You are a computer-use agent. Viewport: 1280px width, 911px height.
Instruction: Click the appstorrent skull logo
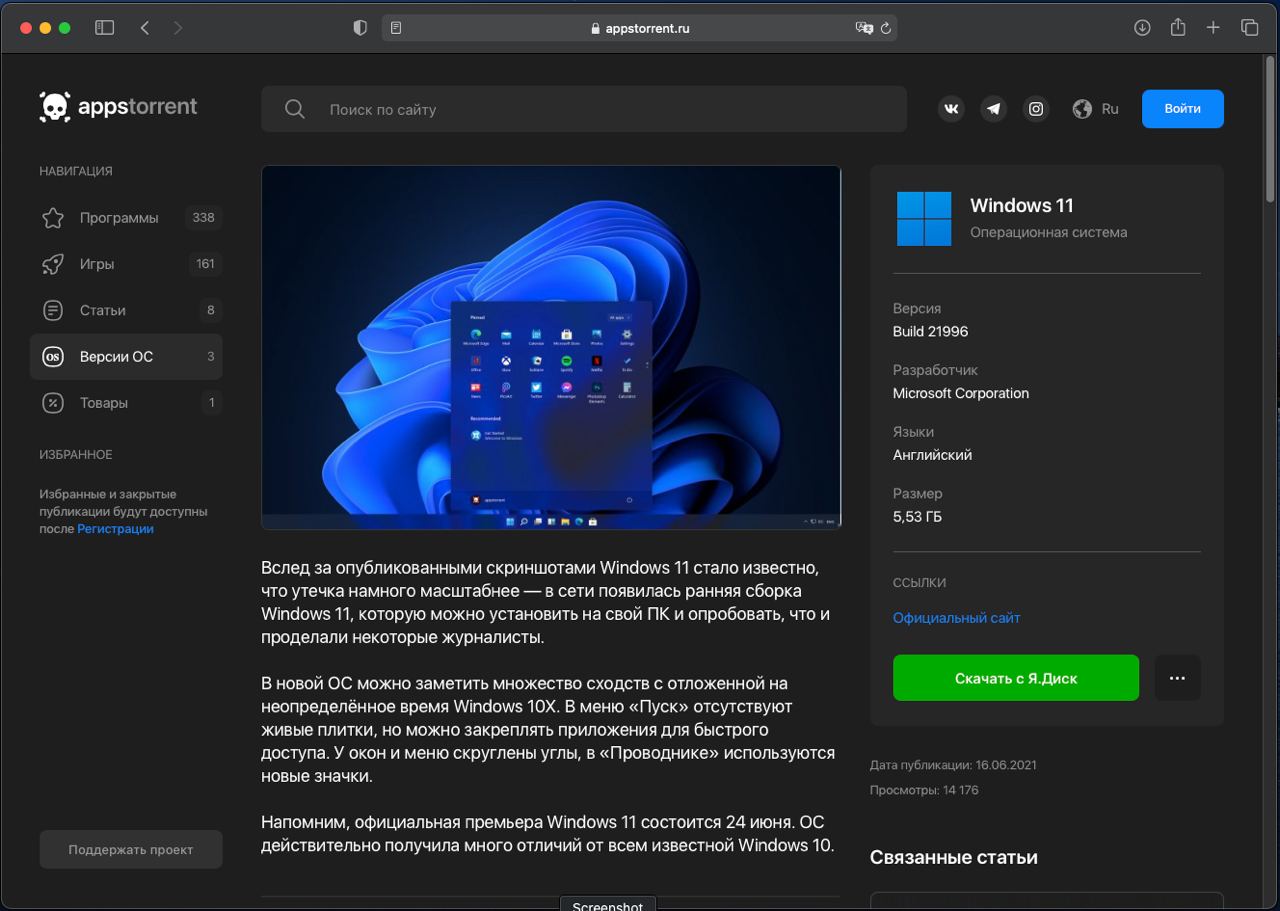click(x=54, y=107)
